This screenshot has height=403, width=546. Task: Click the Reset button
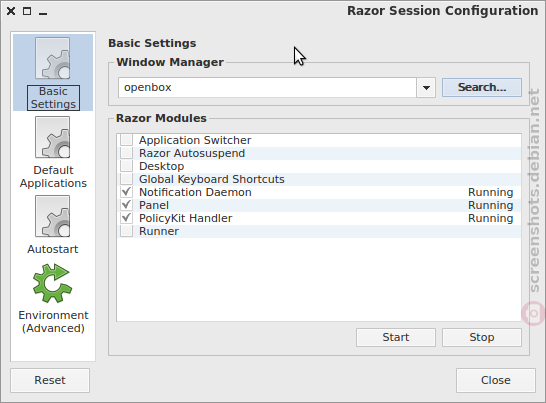50,380
